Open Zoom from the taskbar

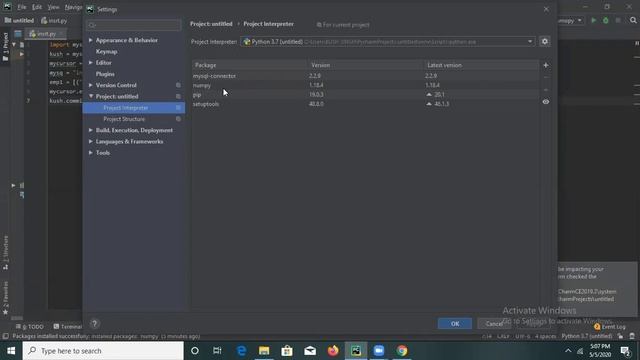click(379, 351)
